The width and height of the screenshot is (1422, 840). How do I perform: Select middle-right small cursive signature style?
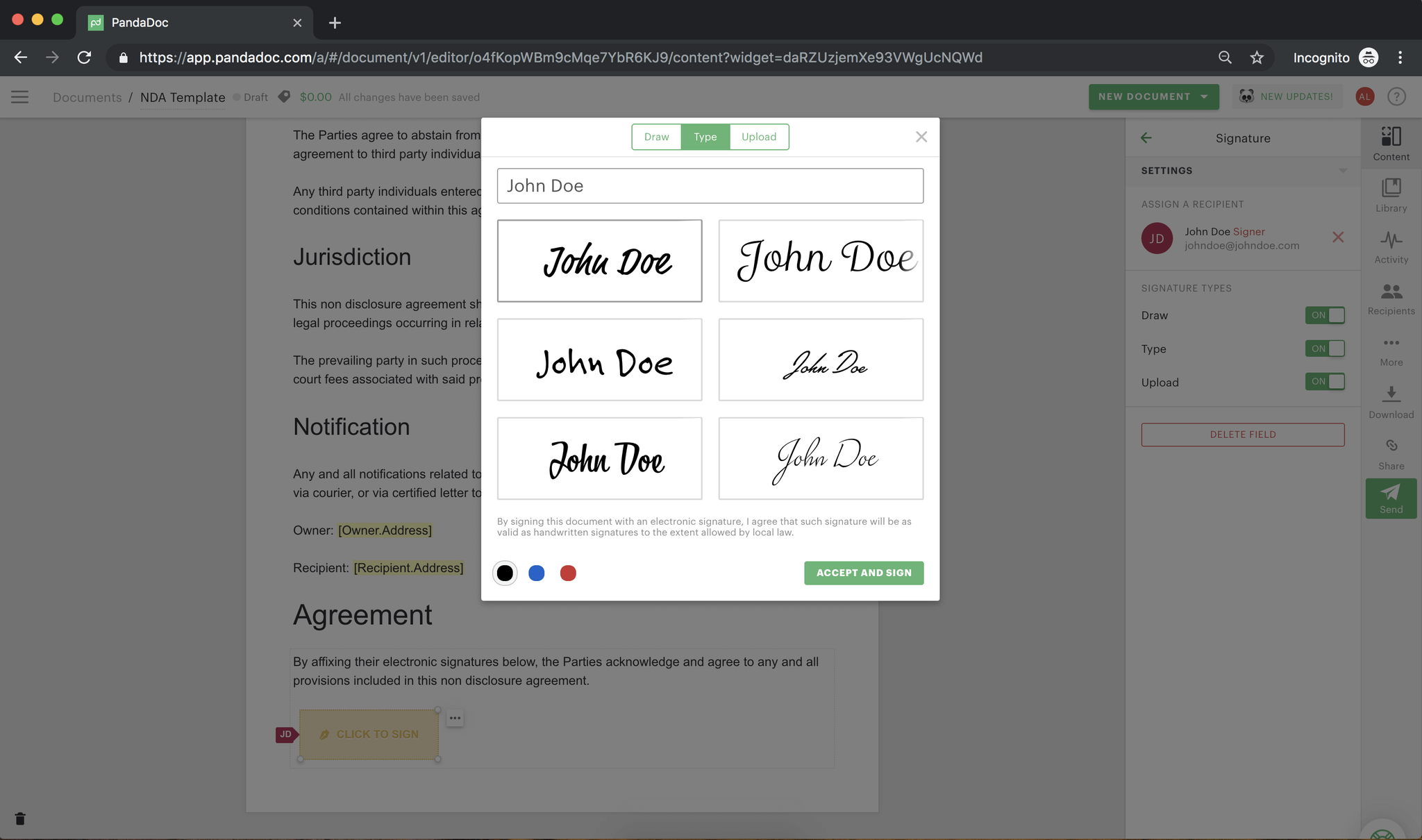[821, 360]
